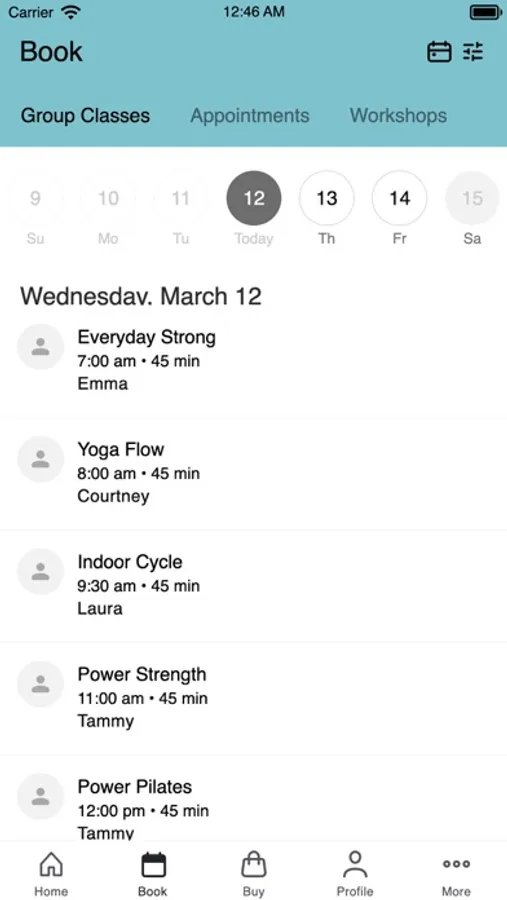The width and height of the screenshot is (507, 900).
Task: Open the filter sliders icon
Action: click(473, 52)
